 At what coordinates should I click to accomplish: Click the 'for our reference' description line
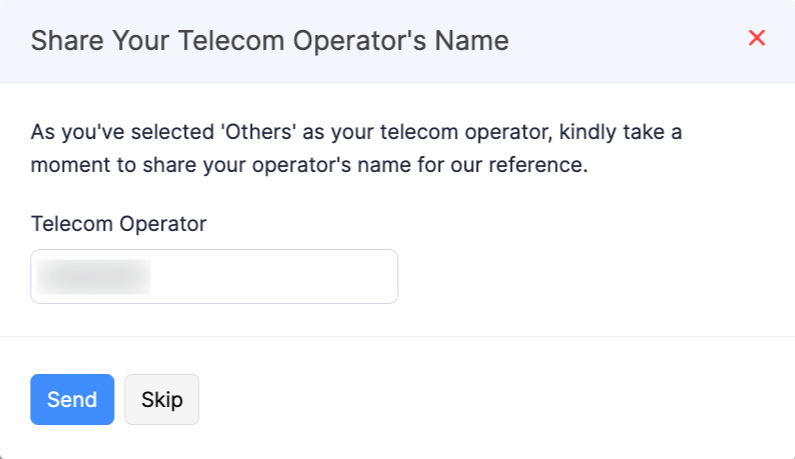click(x=309, y=164)
